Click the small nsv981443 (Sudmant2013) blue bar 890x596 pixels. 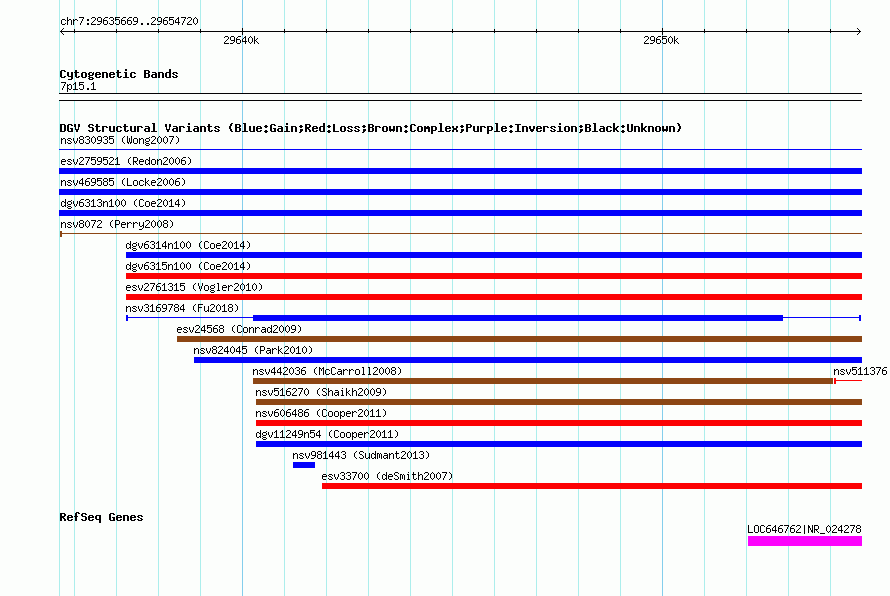pos(304,465)
